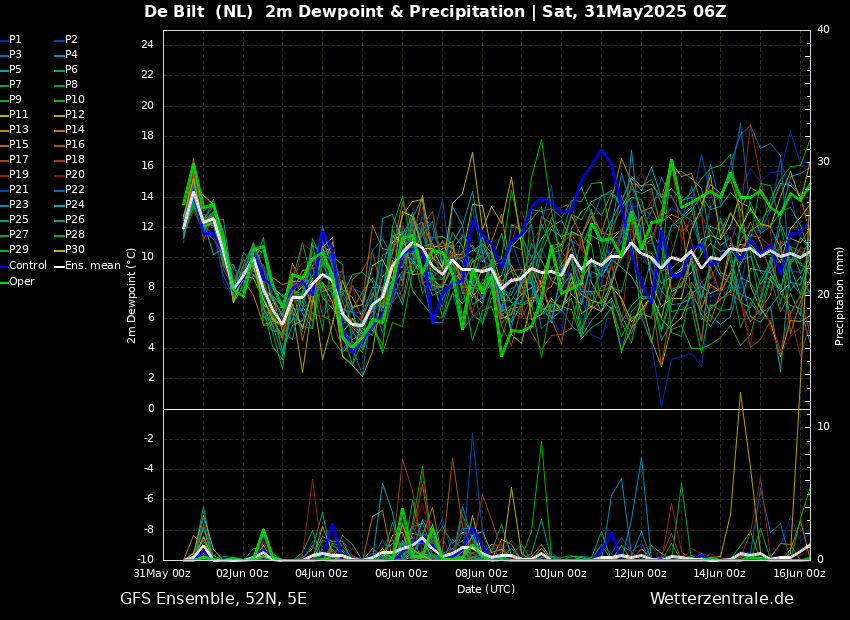Select the 14Jun 00z date label
Viewport: 850px width, 620px height.
pos(719,573)
